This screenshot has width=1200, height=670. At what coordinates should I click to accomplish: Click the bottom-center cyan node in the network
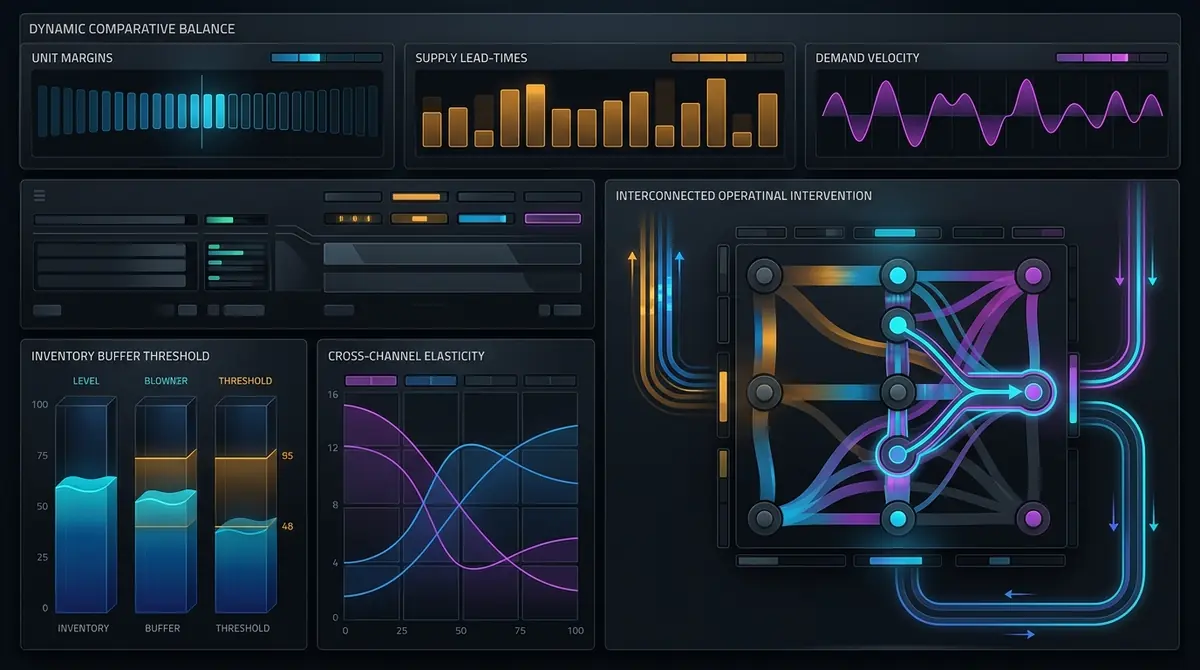click(897, 518)
